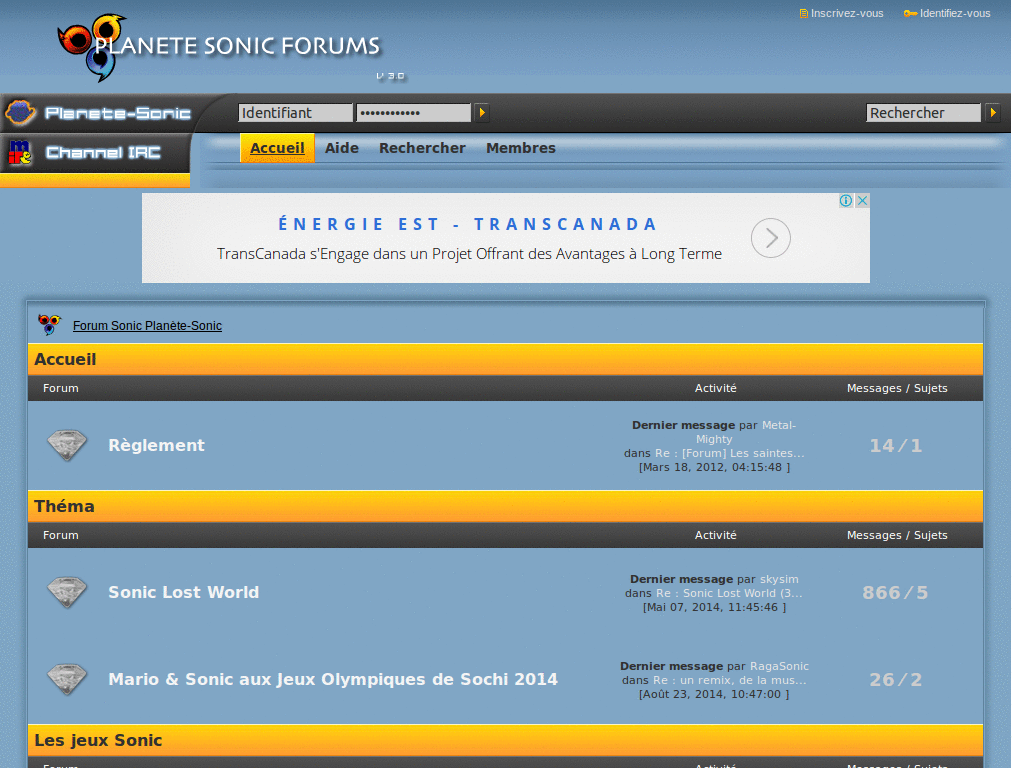Open the Membres menu item
Screen dimensions: 1024x768
(520, 148)
